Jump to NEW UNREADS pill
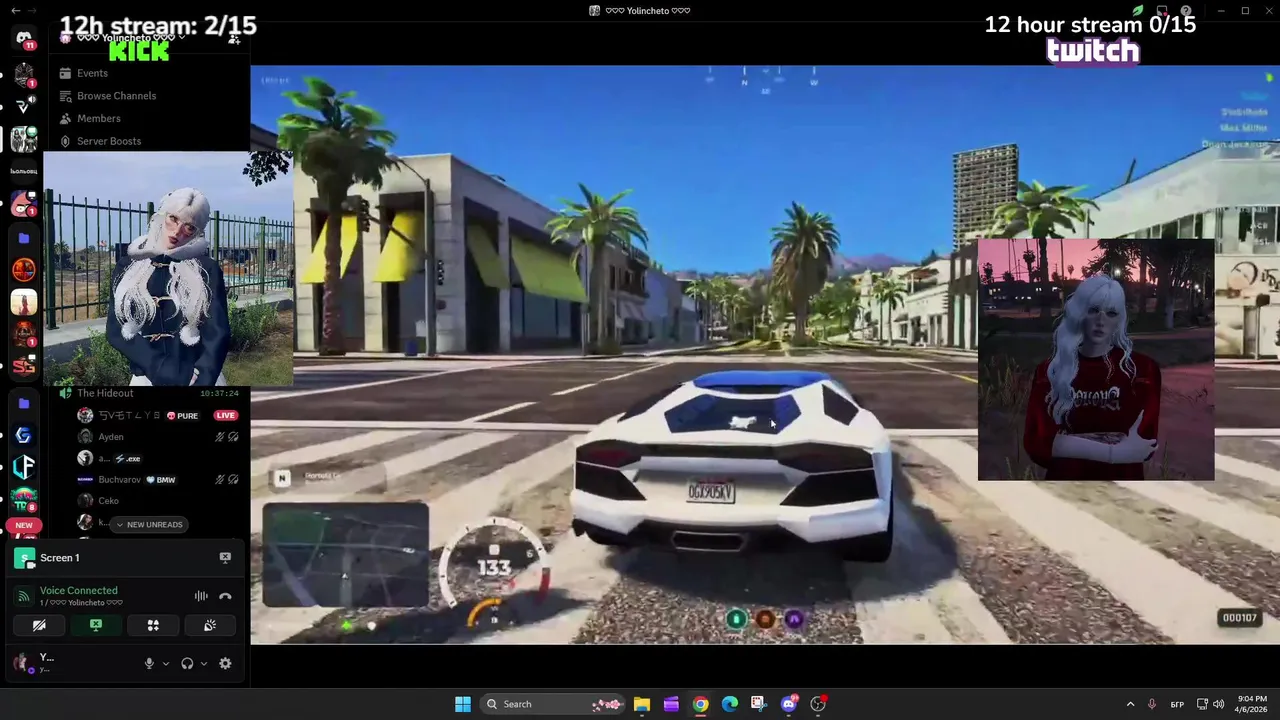1280x720 pixels. (x=149, y=524)
